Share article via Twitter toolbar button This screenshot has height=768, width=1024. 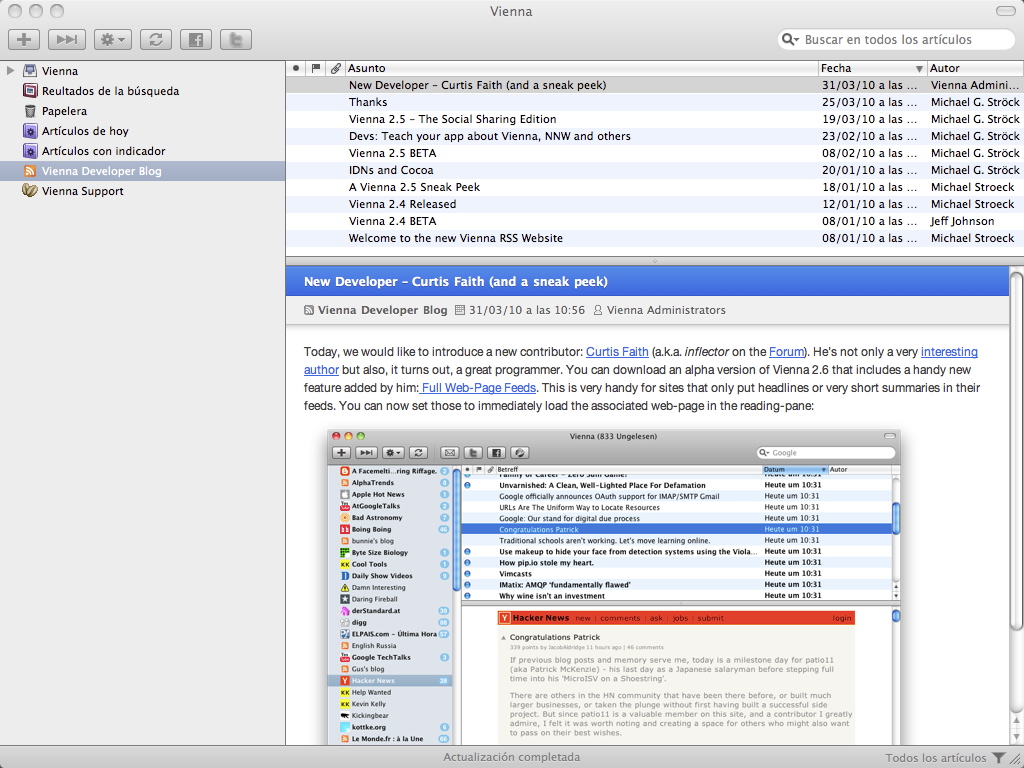(236, 40)
